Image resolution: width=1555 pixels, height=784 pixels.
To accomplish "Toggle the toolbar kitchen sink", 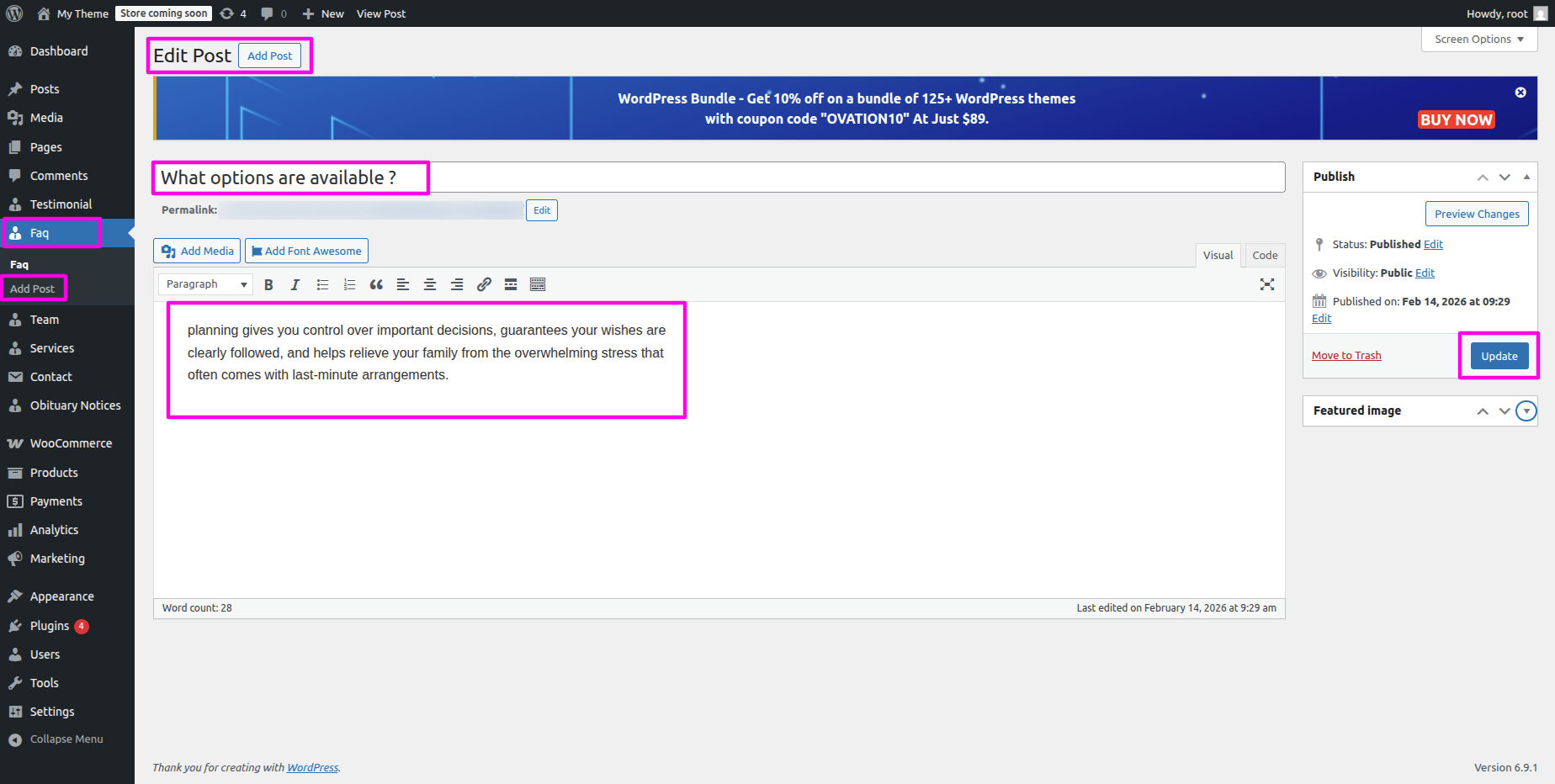I will pos(538,285).
